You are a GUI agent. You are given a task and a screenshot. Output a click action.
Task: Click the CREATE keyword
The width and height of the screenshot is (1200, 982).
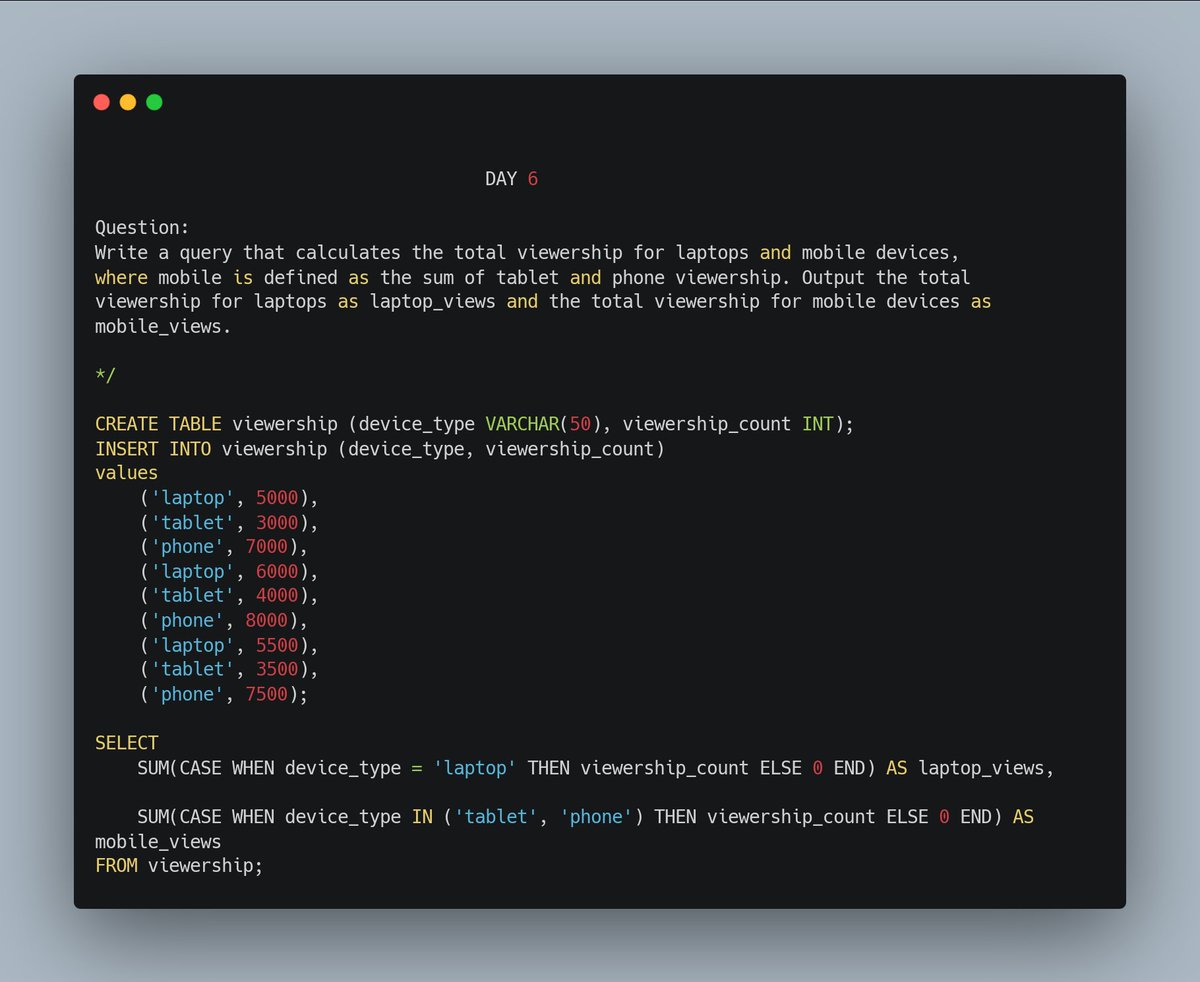[x=126, y=424]
